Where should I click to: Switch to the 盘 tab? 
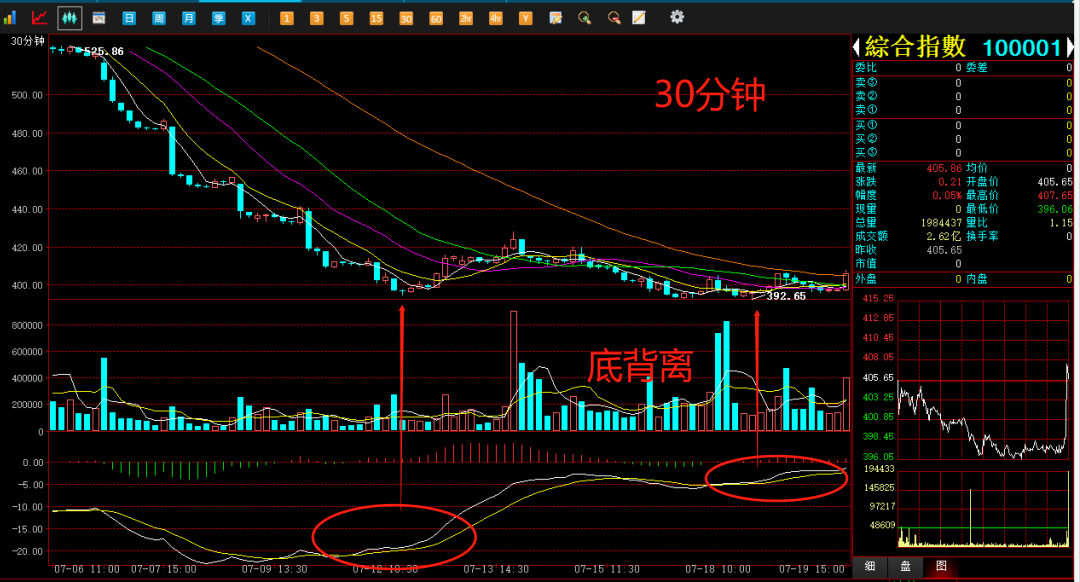[x=905, y=566]
